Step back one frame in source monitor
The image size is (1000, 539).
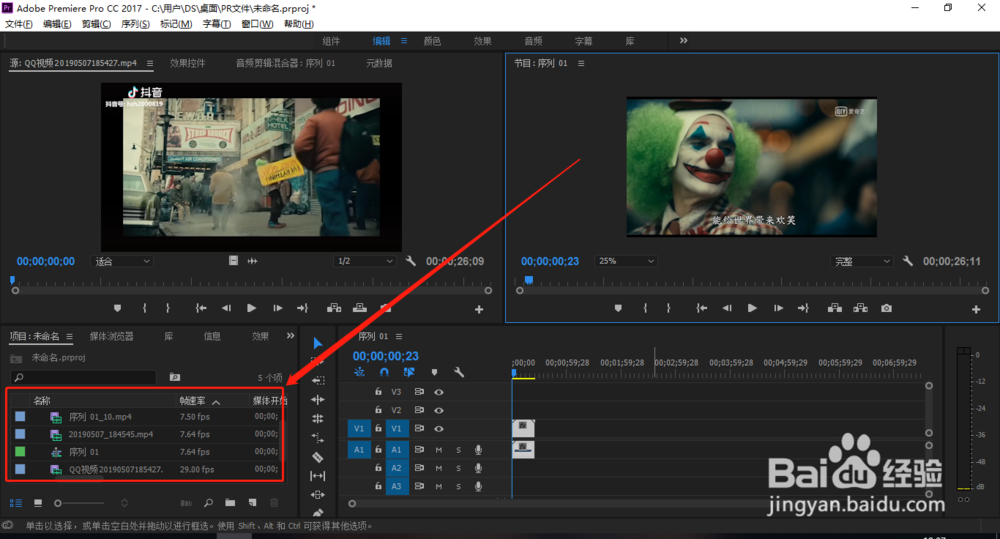pyautogui.click(x=226, y=308)
